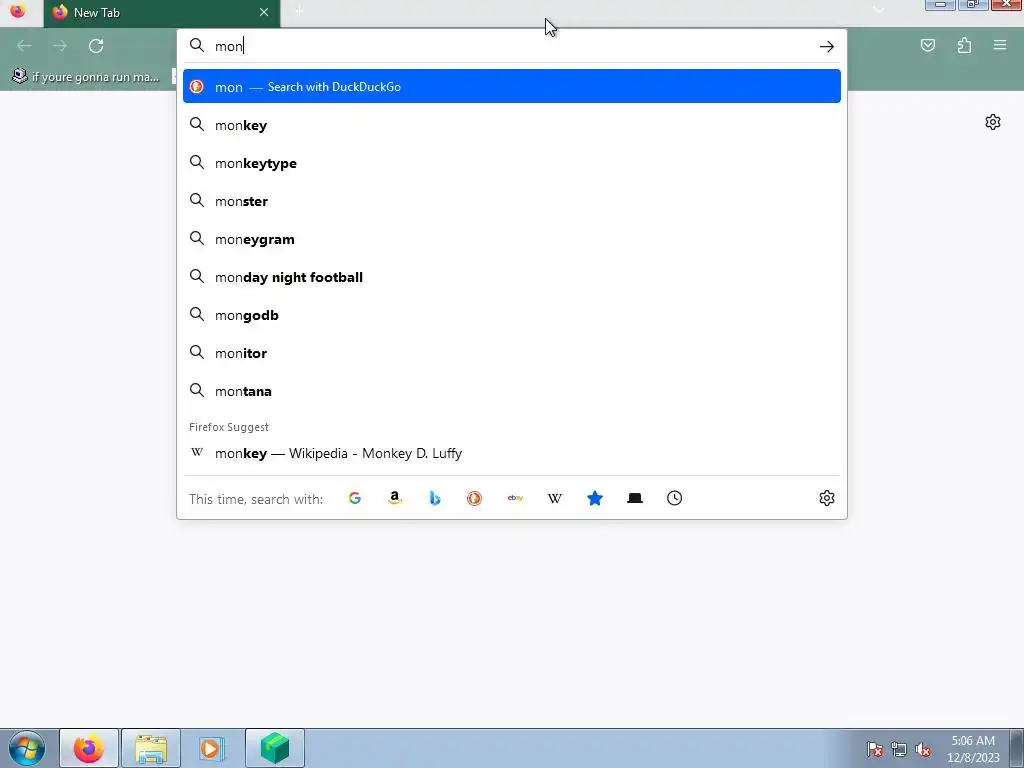Pick "monday night football" suggestion
Screen dimensions: 1024x768
512,276
